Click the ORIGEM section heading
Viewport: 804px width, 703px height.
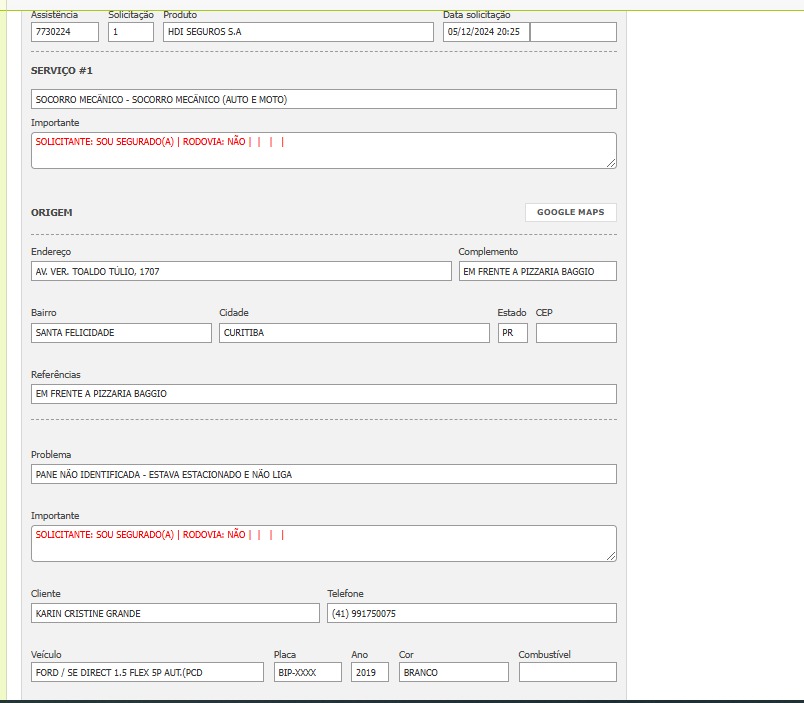[x=51, y=212]
